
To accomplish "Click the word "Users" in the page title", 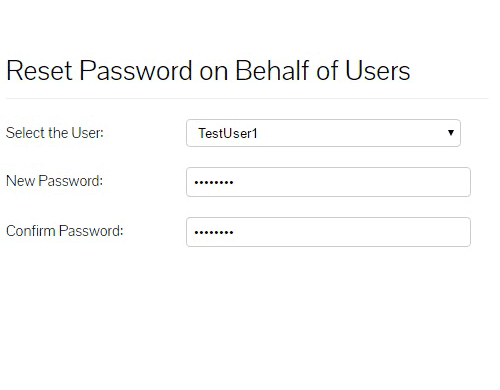I will click(x=377, y=70).
